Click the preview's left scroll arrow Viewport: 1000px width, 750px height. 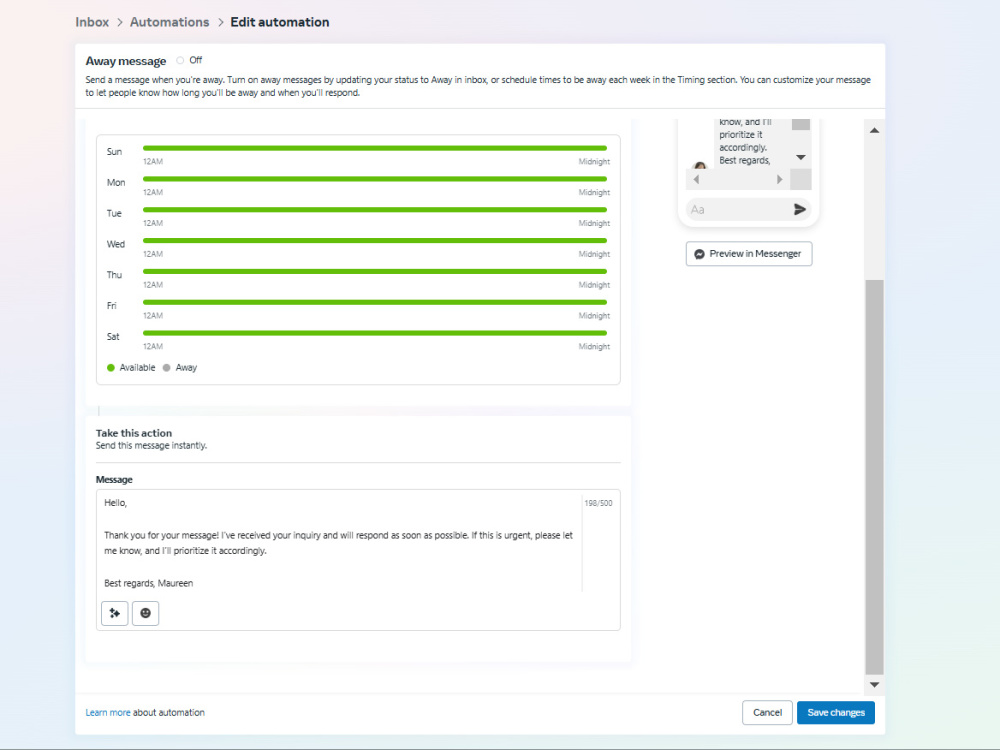[x=696, y=180]
